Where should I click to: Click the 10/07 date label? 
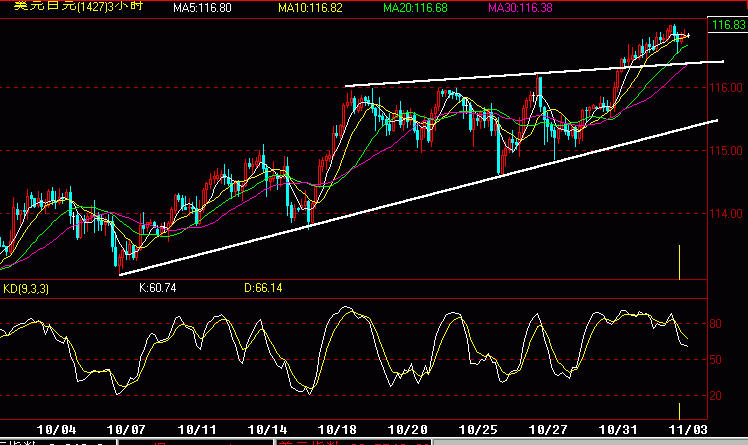tap(126, 430)
